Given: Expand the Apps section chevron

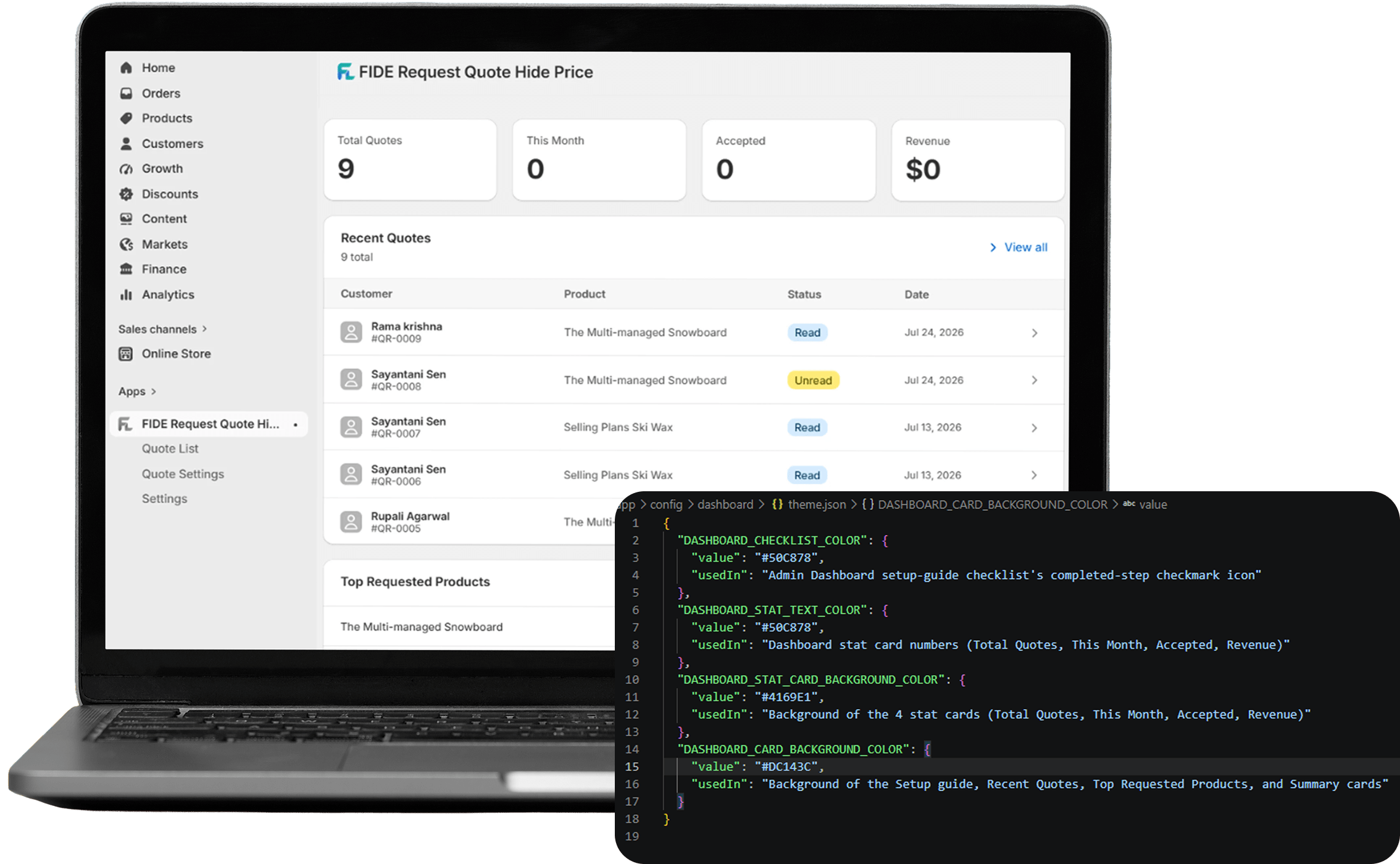Looking at the screenshot, I should point(154,391).
